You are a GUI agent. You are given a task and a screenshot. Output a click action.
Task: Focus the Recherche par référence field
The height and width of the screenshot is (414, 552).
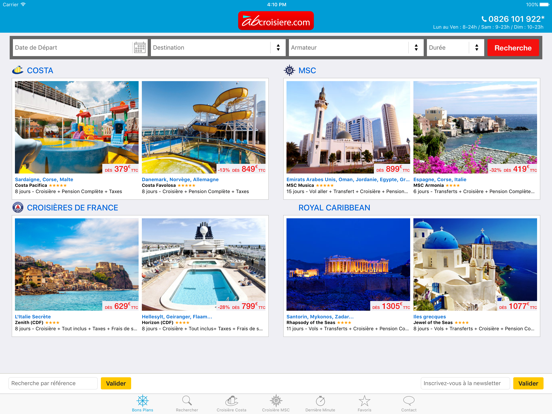click(x=53, y=383)
